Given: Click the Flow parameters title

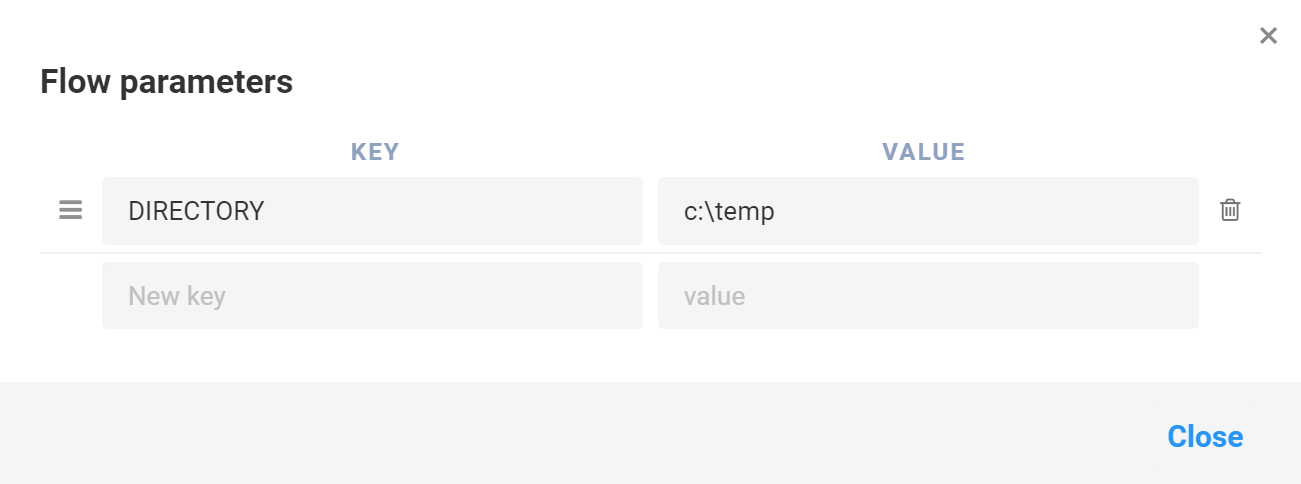Looking at the screenshot, I should coord(166,82).
